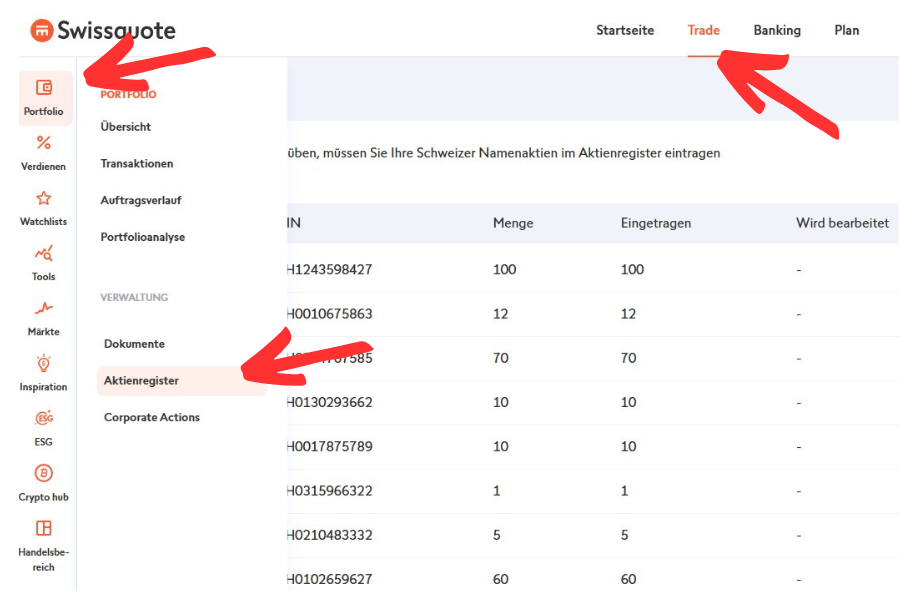This screenshot has height=600, width=900.
Task: Open Auftragsverlauf menu entry
Action: (x=141, y=200)
